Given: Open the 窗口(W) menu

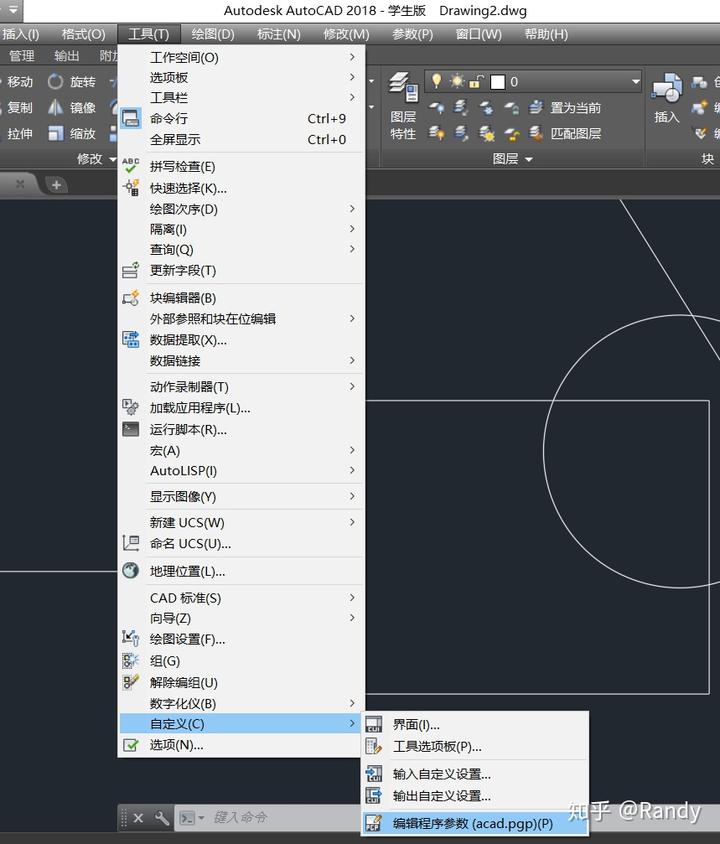Looking at the screenshot, I should click(x=479, y=34).
